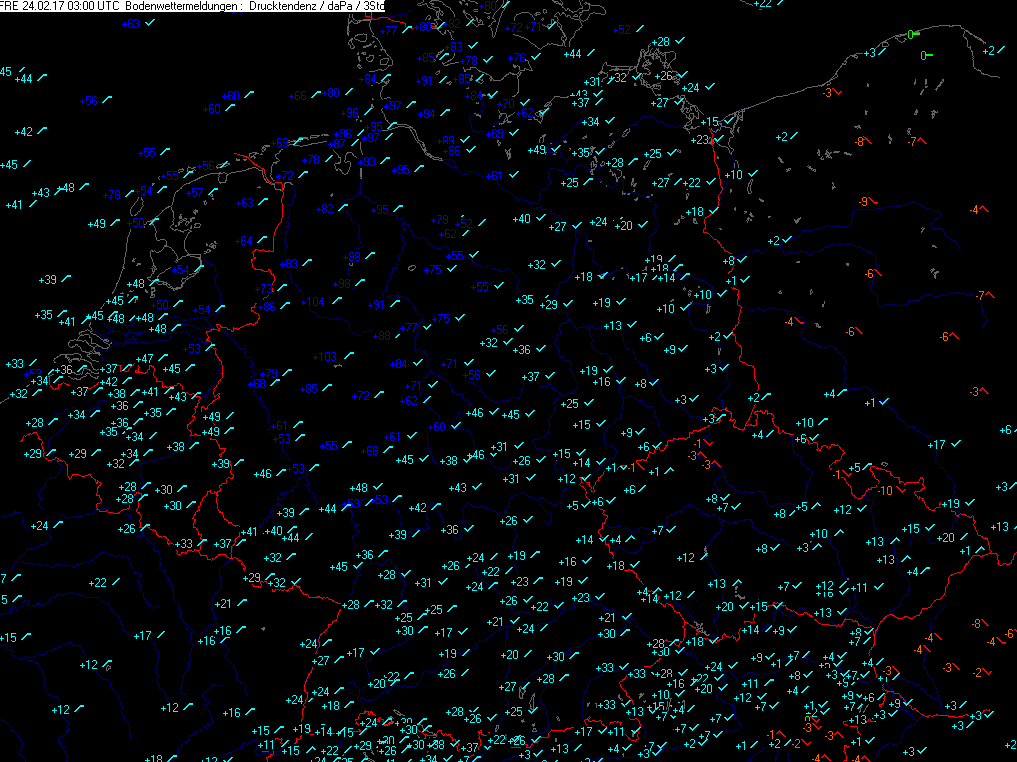The image size is (1017, 762).
Task: Select the +94 pressure tendency reading
Action: (425, 114)
